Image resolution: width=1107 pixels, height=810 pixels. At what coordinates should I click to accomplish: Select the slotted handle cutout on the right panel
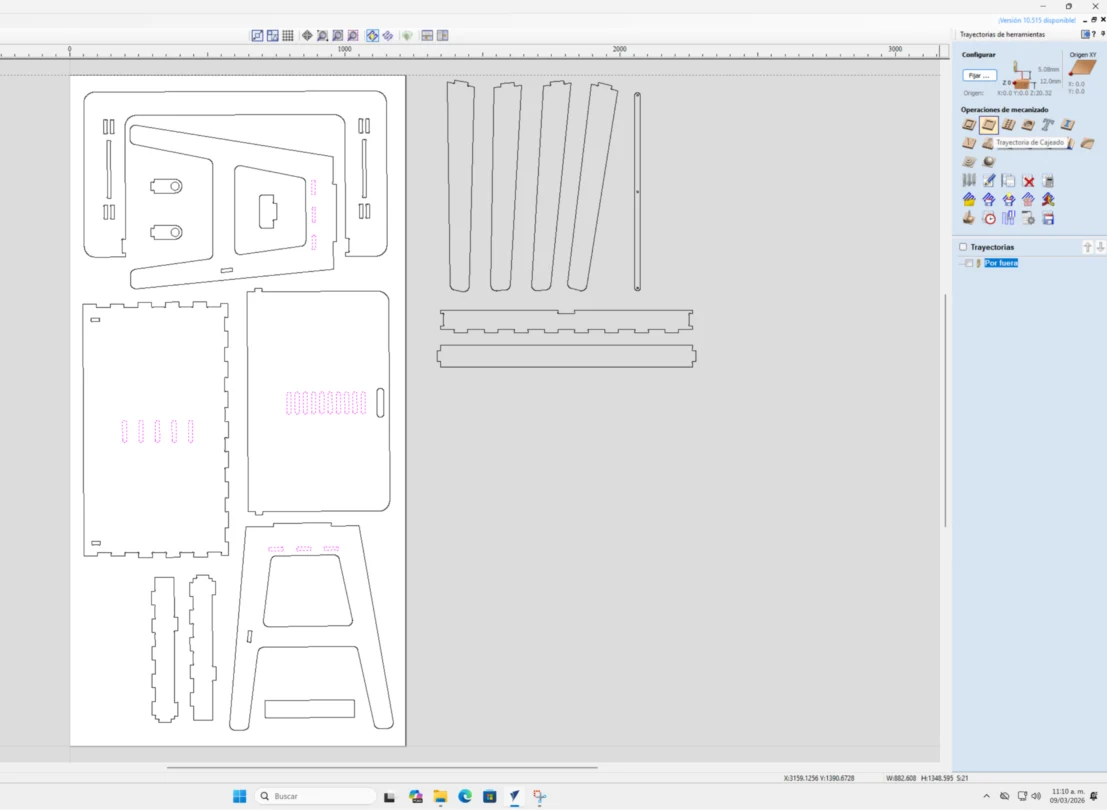[x=381, y=403]
